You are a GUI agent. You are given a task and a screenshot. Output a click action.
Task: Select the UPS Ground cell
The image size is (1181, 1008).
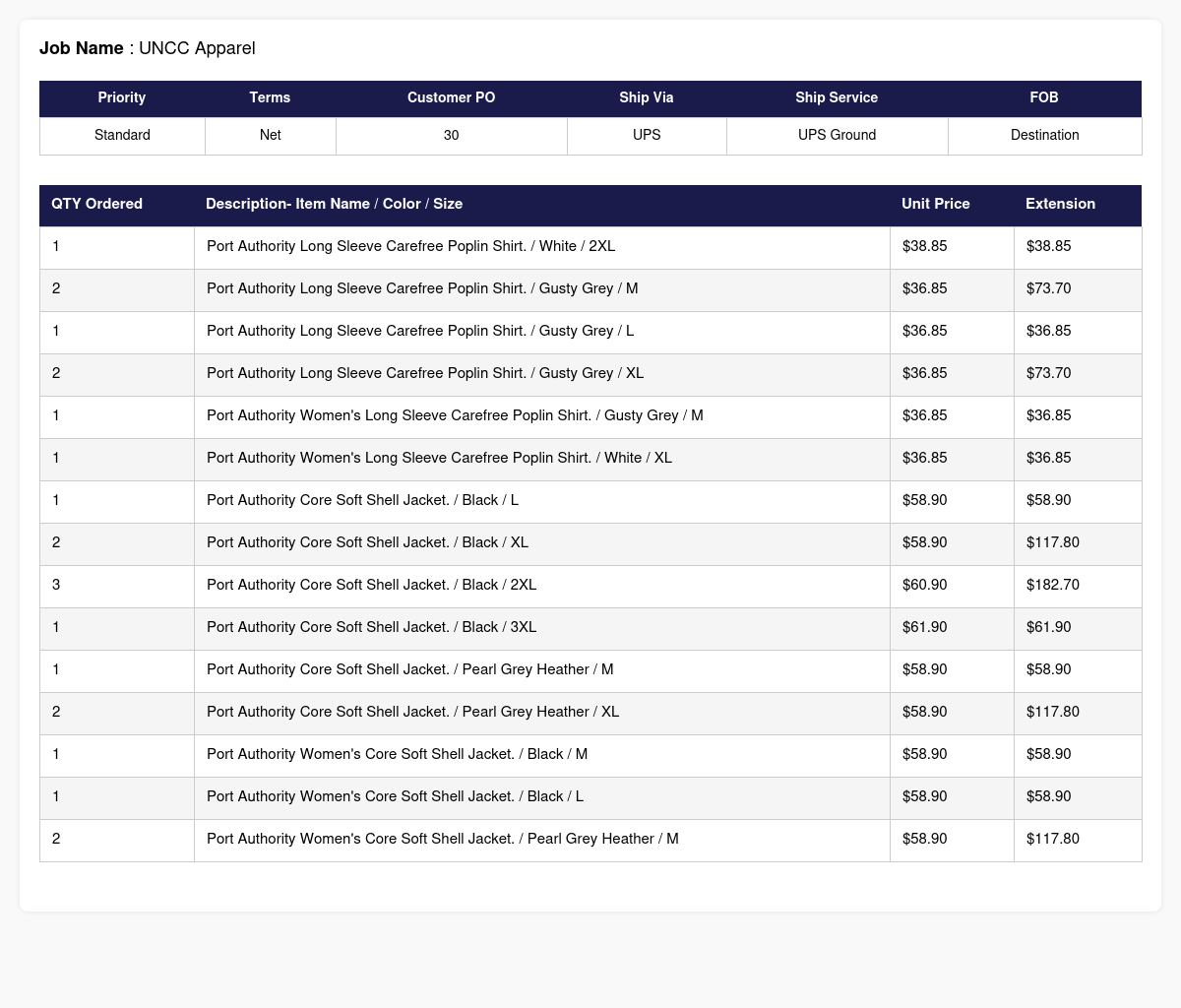837,136
